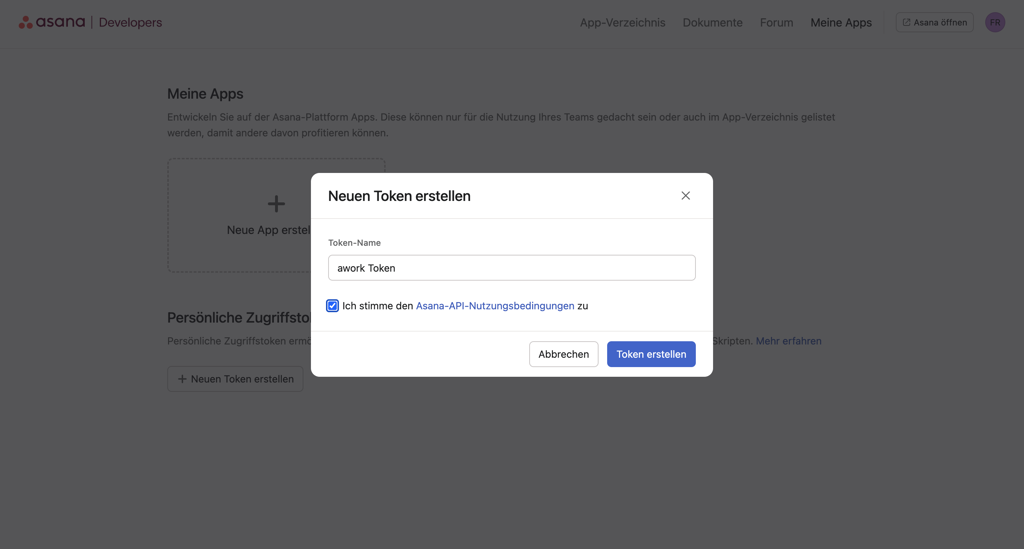The width and height of the screenshot is (1024, 549).
Task: Click the plus icon for Neue App
Action: click(276, 204)
